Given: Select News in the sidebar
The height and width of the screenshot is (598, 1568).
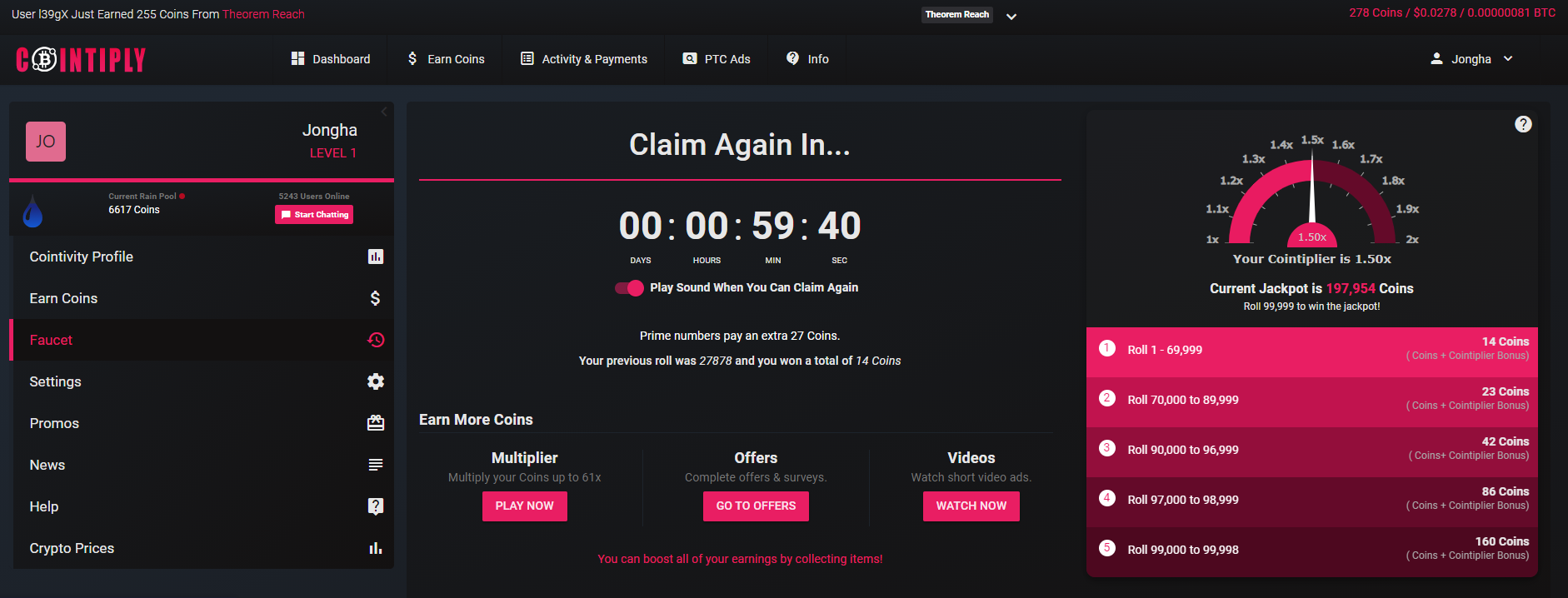Looking at the screenshot, I should point(202,465).
